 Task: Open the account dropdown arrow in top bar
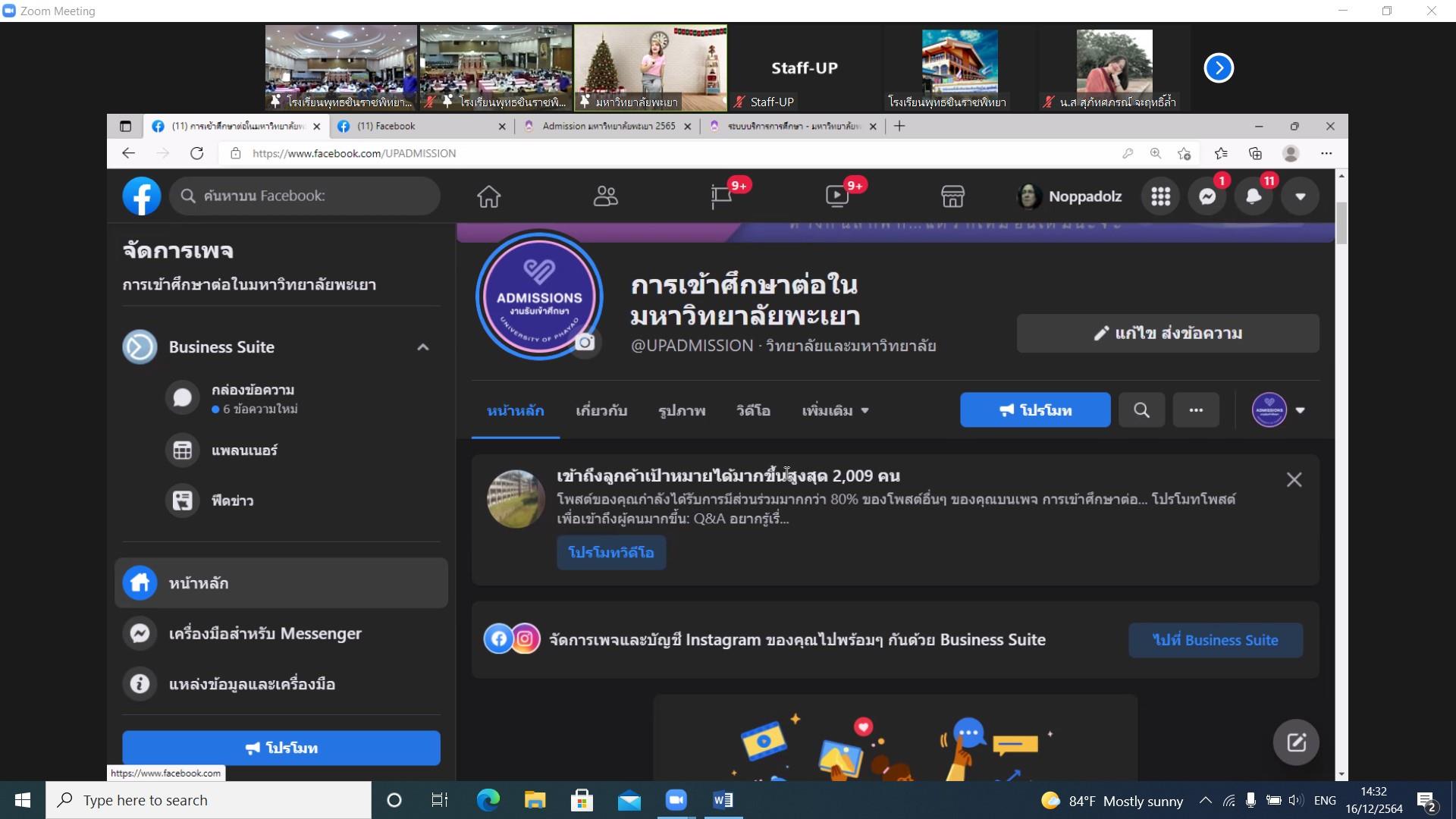click(1301, 196)
